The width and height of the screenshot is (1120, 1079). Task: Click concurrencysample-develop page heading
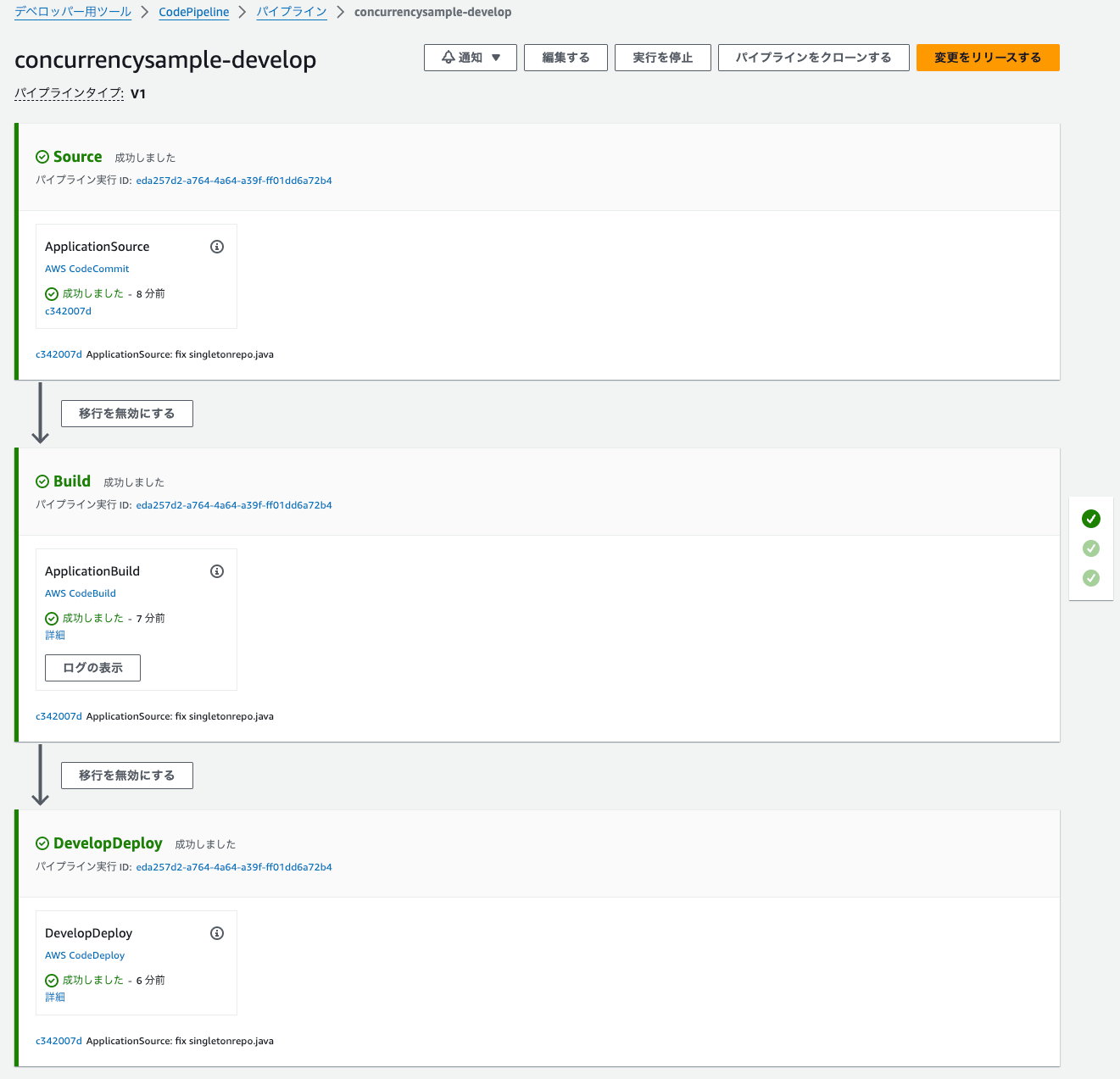pos(165,59)
